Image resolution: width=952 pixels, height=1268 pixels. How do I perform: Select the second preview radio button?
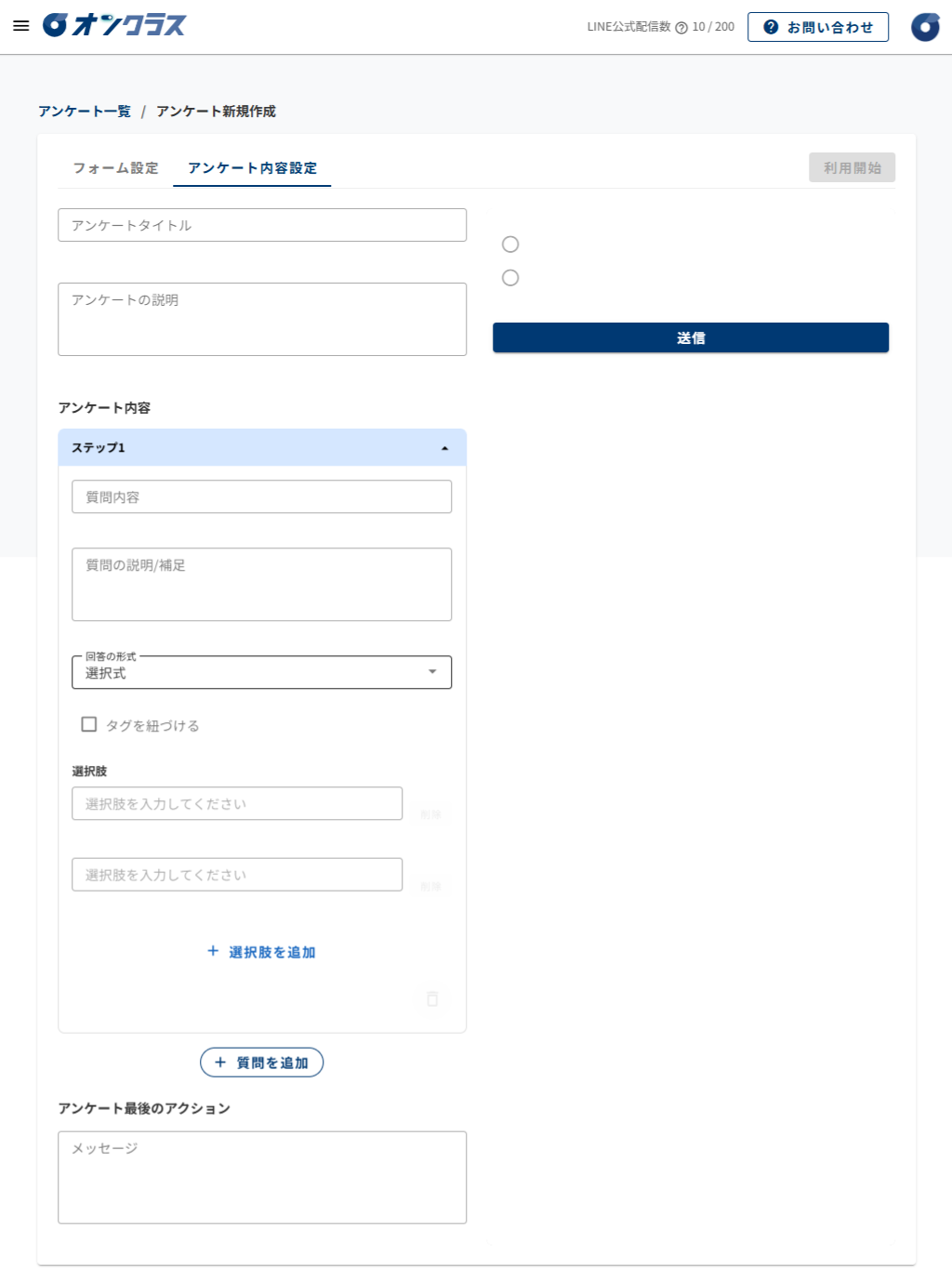(510, 278)
